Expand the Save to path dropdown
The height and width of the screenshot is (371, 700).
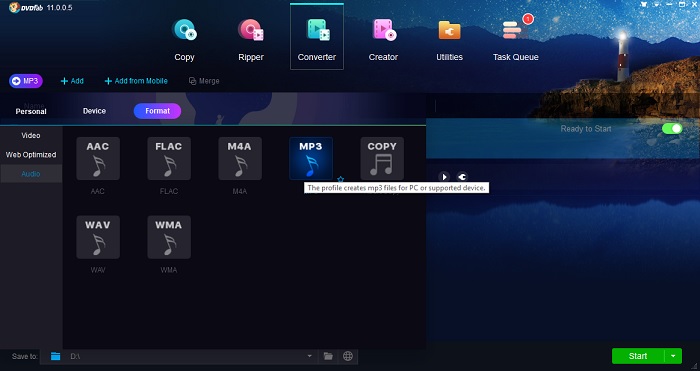point(309,356)
